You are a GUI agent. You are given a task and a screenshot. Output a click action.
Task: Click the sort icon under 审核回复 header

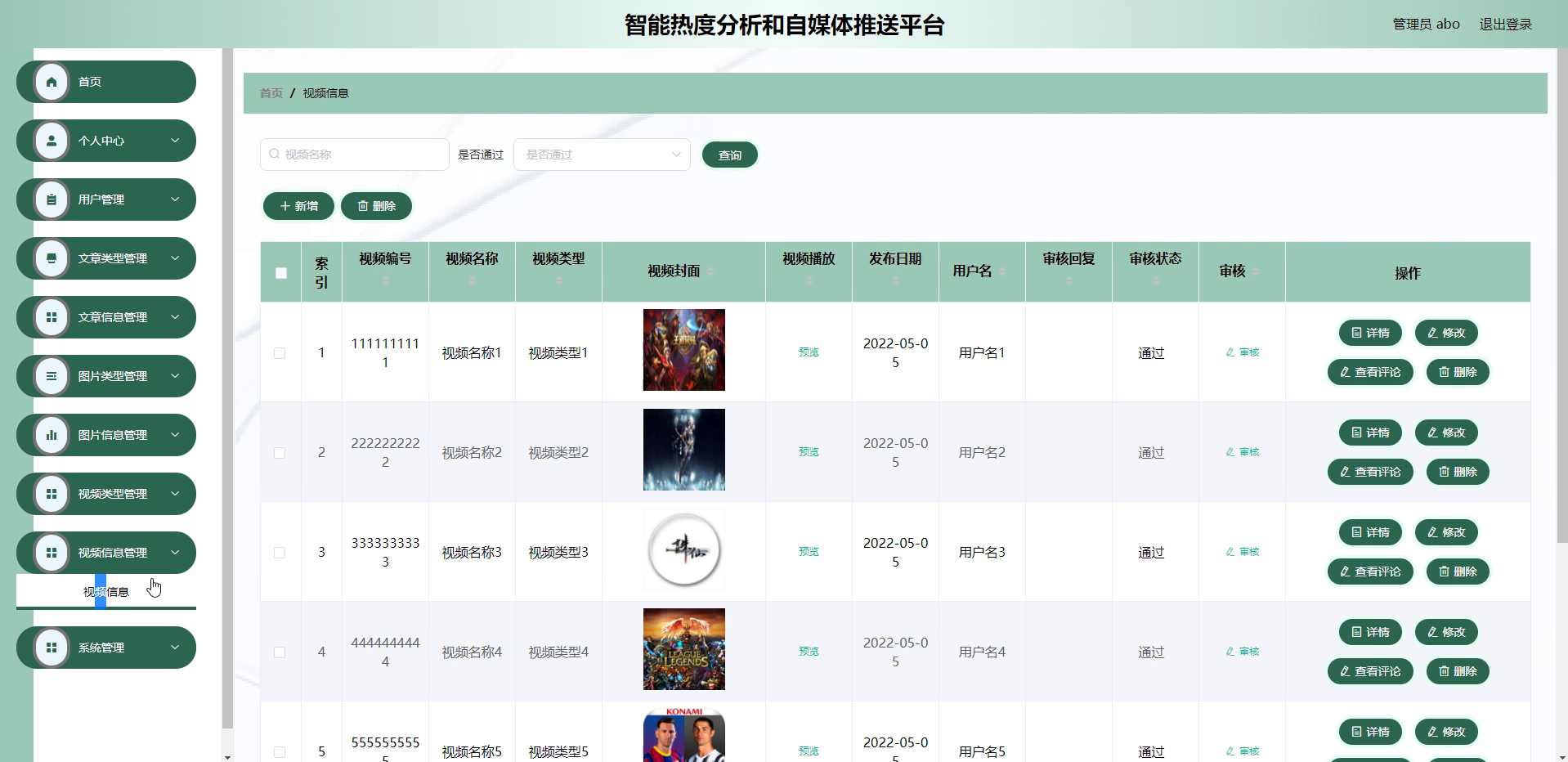coord(1069,280)
